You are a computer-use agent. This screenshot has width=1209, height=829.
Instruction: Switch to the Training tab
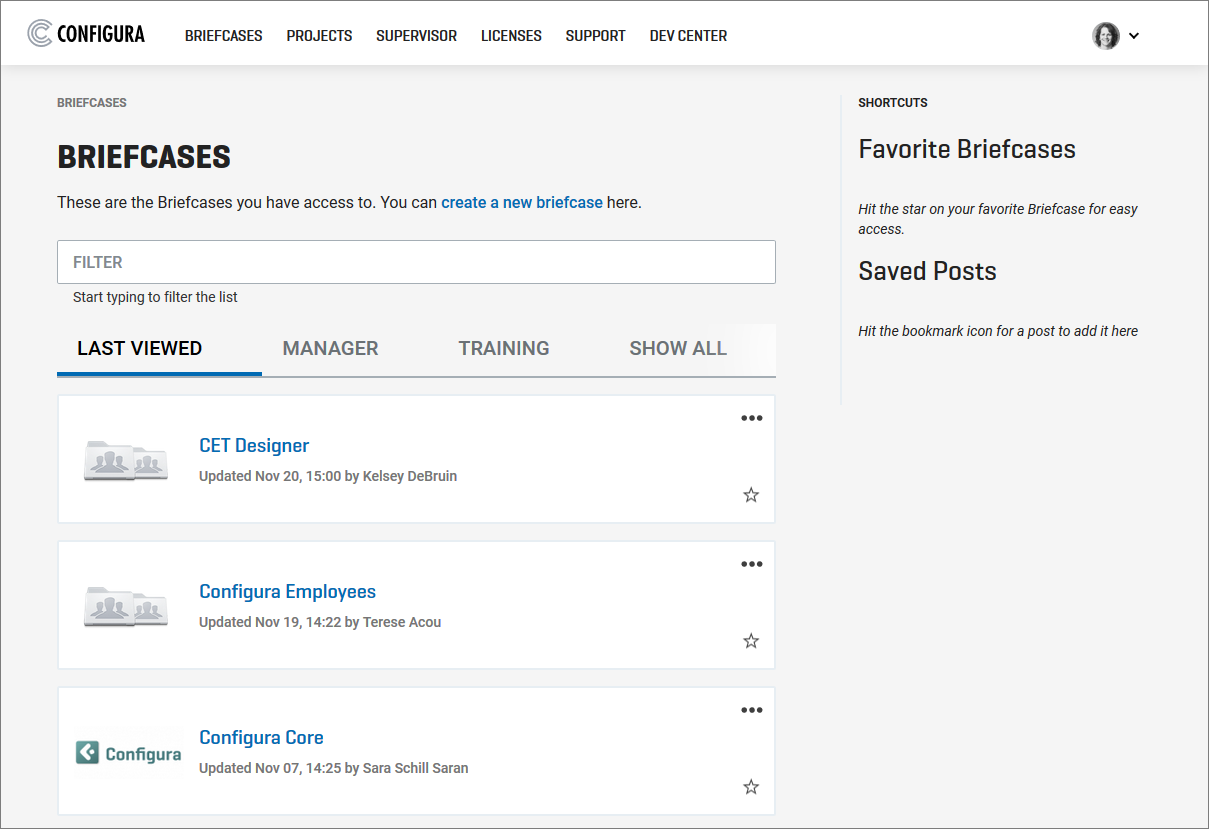tap(504, 349)
